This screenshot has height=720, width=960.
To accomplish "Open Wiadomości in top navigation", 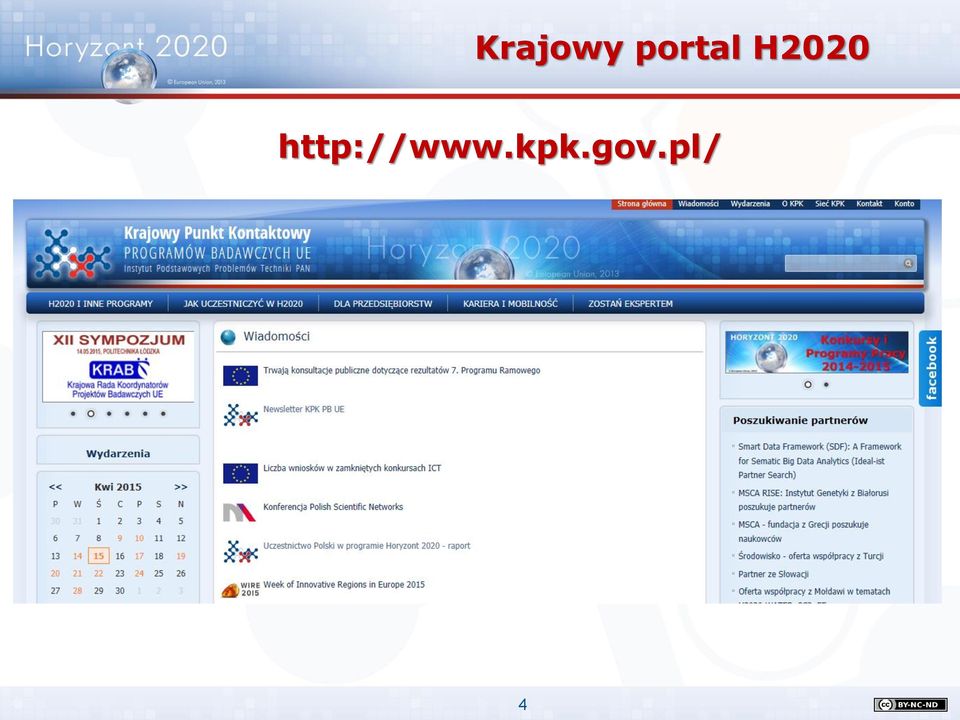I will [x=698, y=204].
